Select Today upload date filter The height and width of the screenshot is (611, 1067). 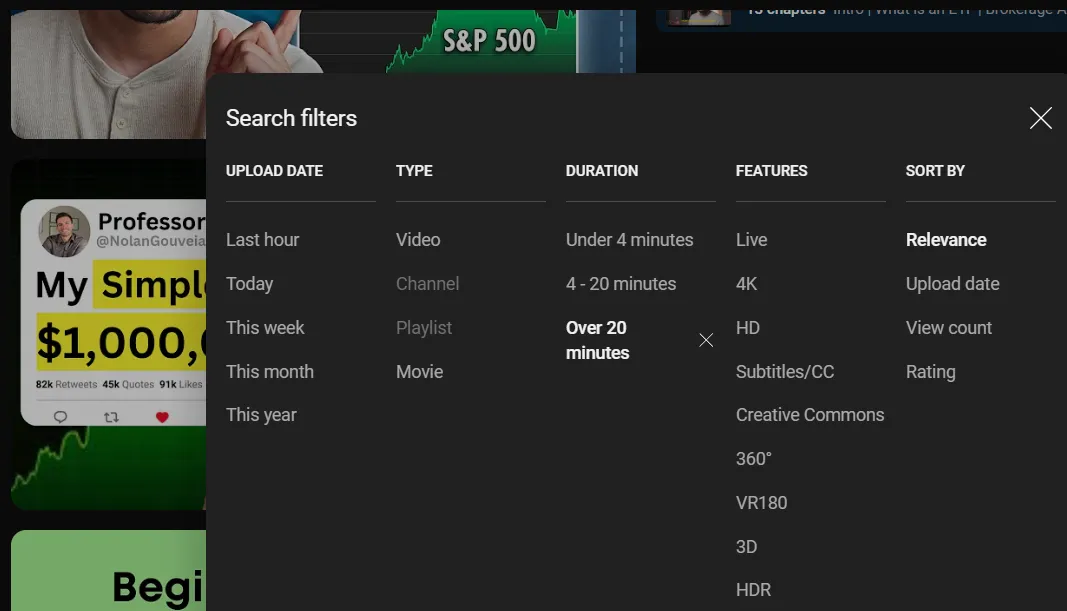[249, 284]
